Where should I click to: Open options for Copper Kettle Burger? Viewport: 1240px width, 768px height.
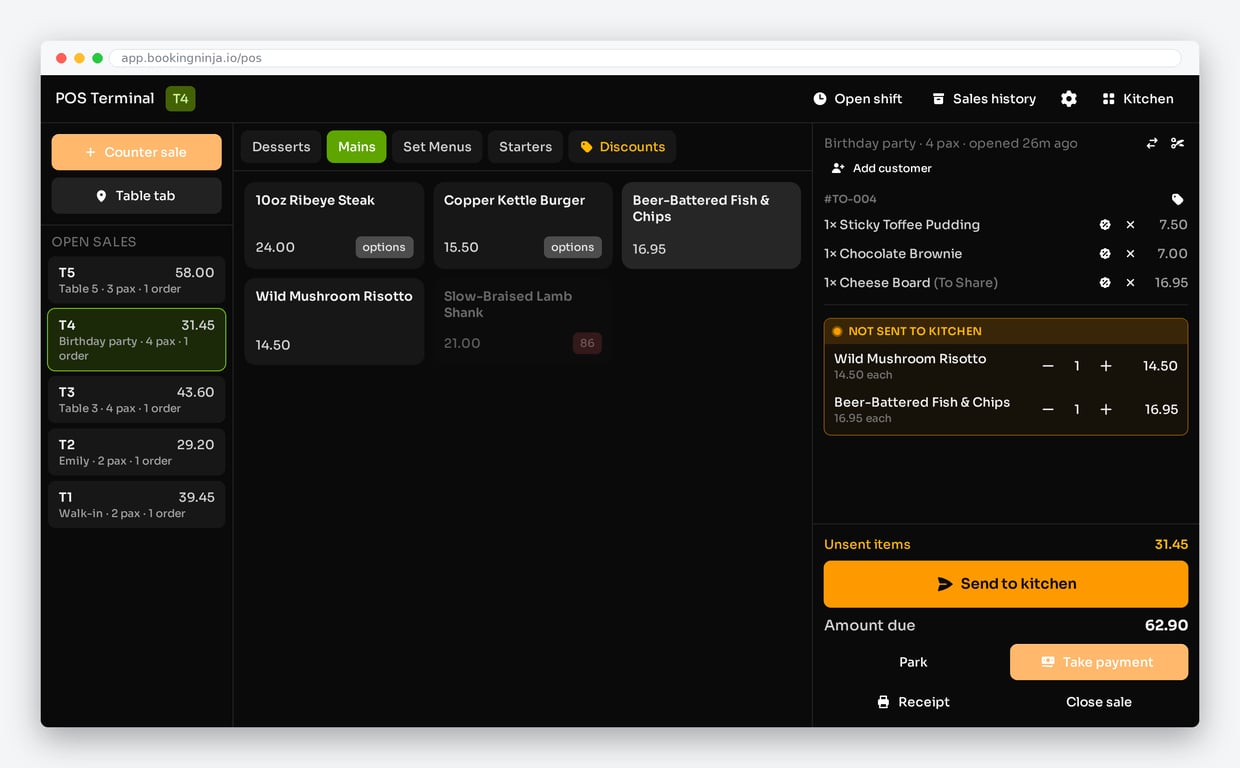573,247
